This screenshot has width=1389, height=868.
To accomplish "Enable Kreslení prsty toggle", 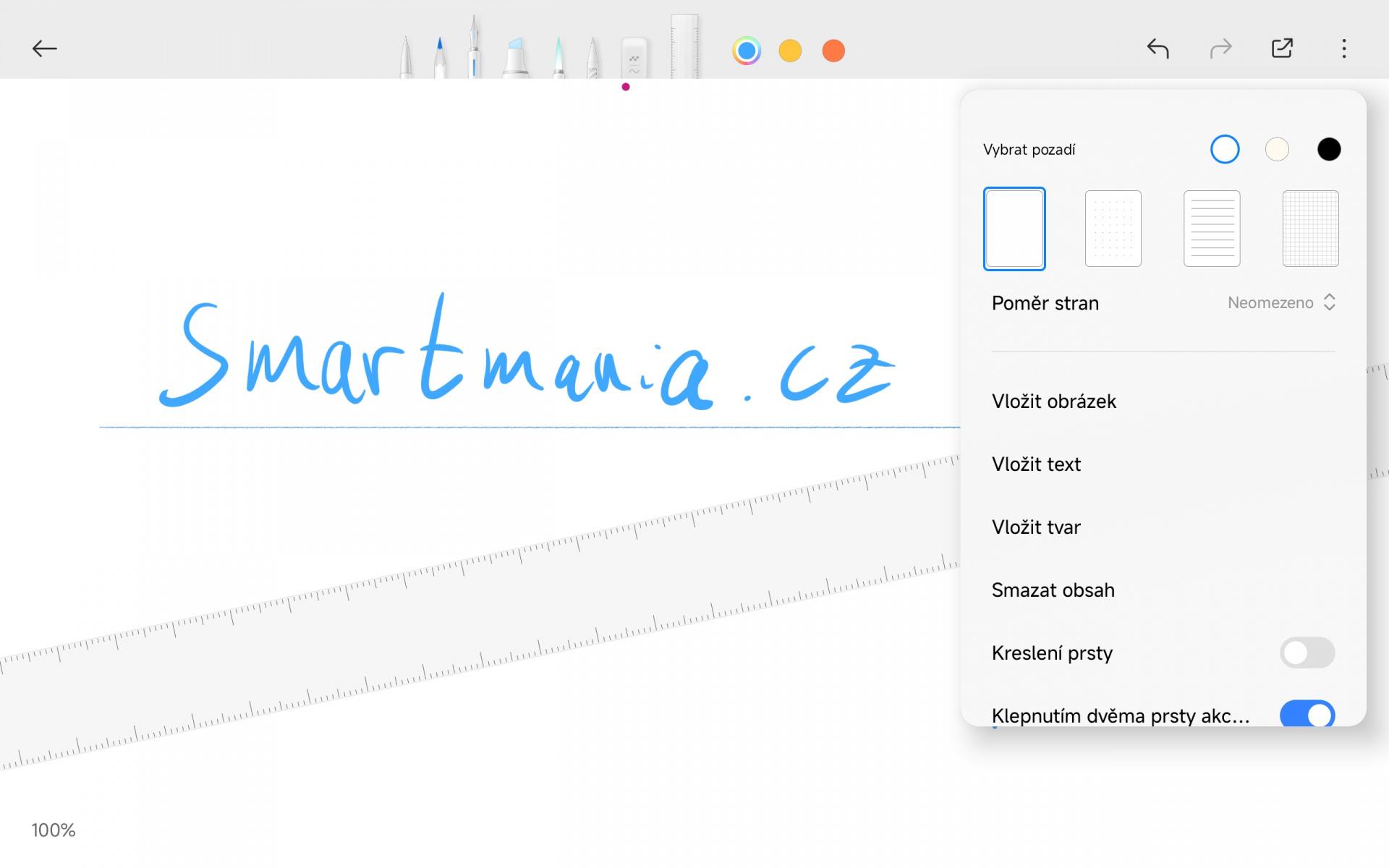I will [1307, 652].
